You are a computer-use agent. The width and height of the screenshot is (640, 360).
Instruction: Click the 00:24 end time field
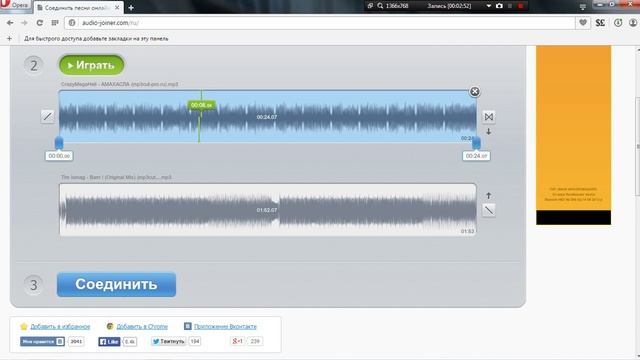click(x=476, y=156)
